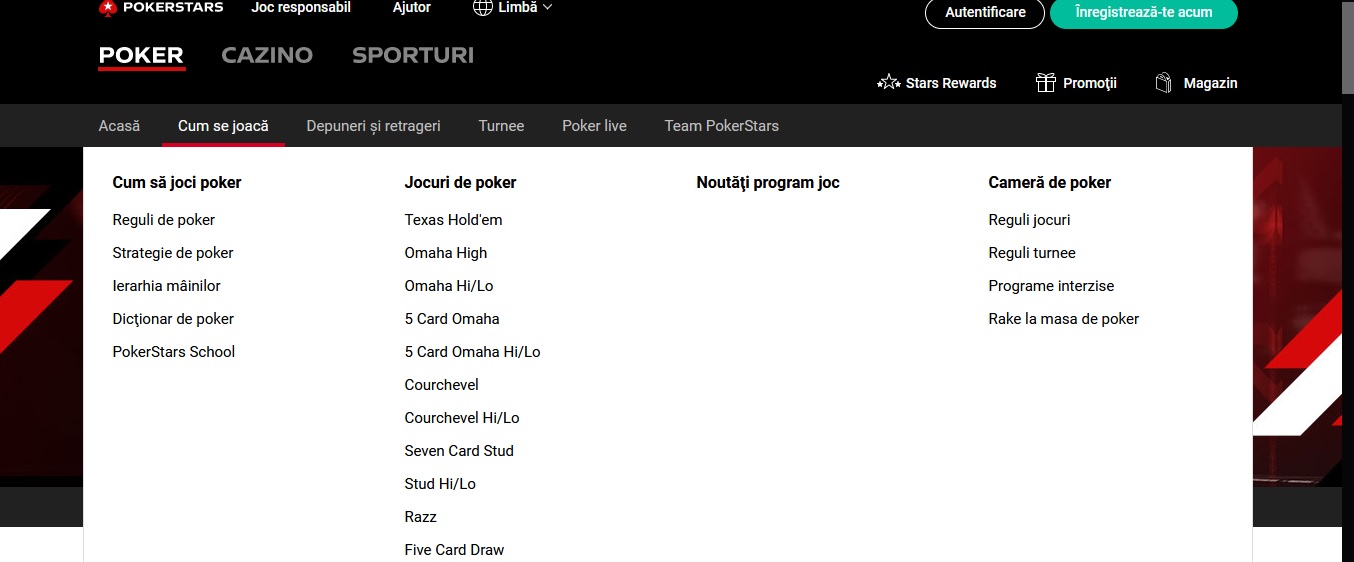Viewport: 1354px width, 562px height.
Task: Open the Joc responsabil link
Action: click(301, 8)
